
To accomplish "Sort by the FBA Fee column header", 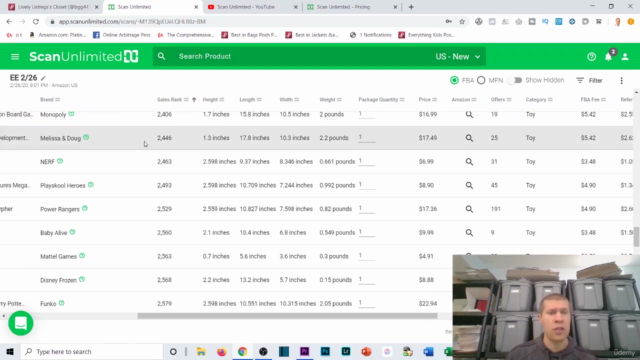I will click(590, 100).
